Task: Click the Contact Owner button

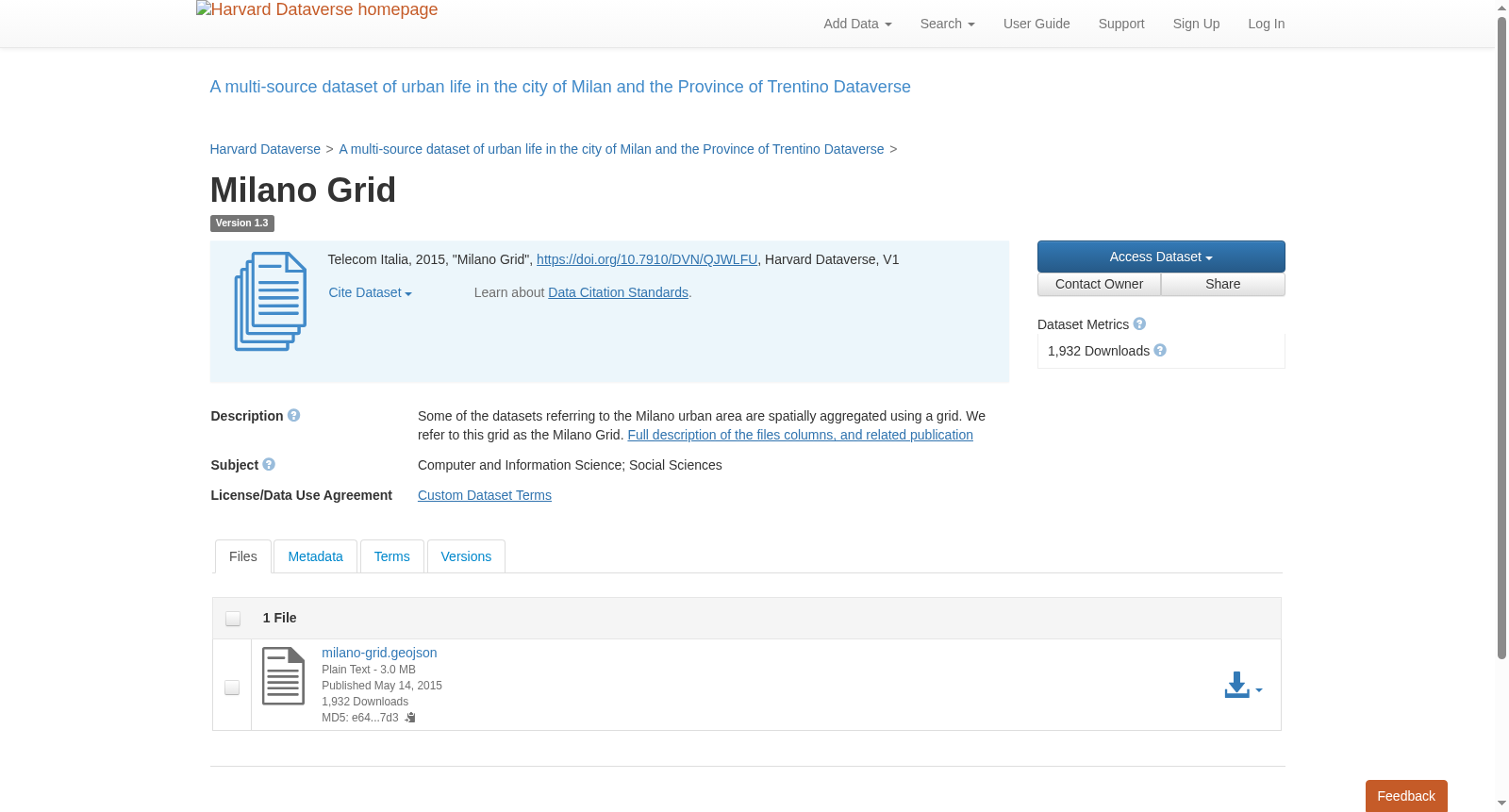Action: (x=1099, y=284)
